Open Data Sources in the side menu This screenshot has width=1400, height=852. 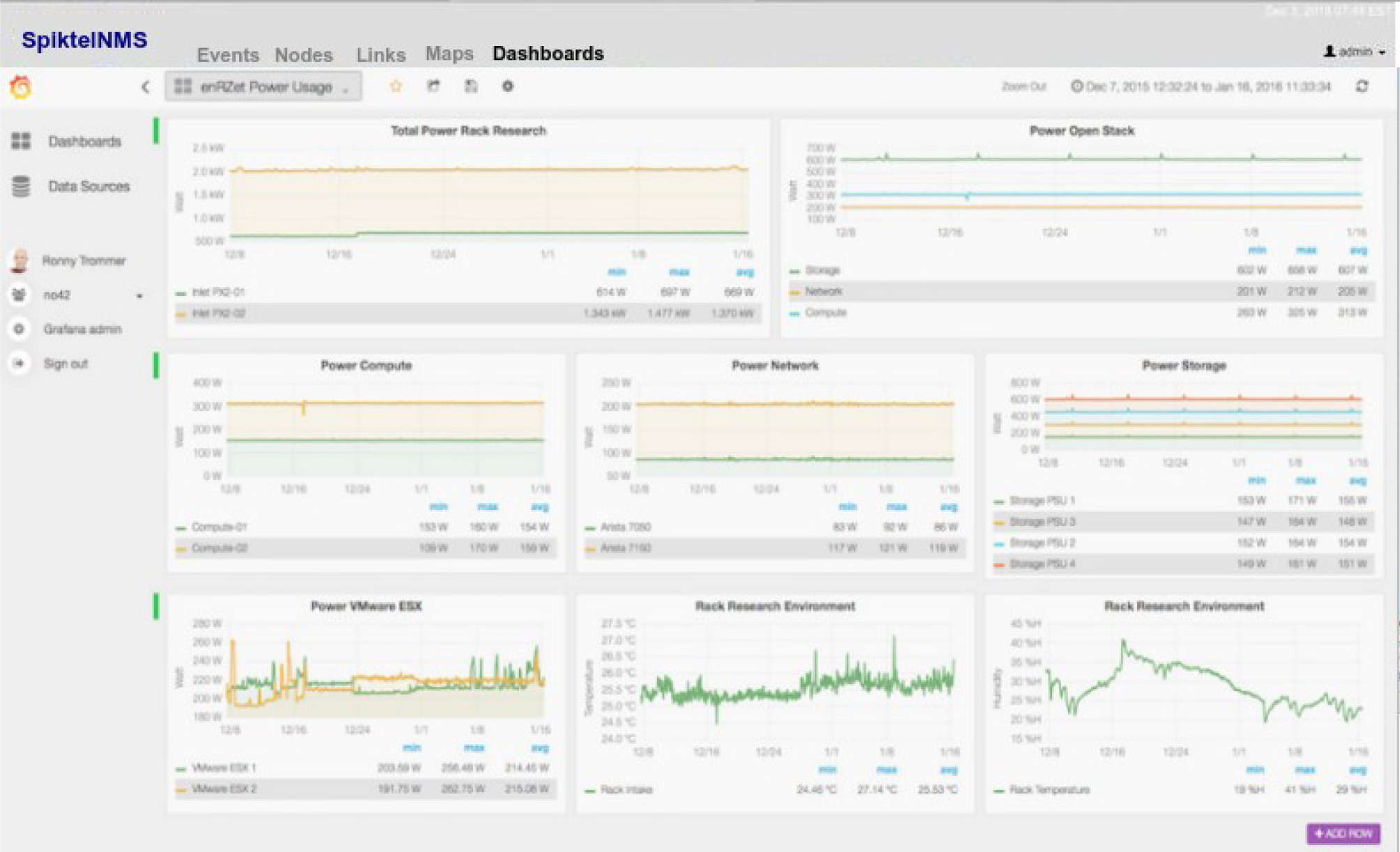point(89,186)
